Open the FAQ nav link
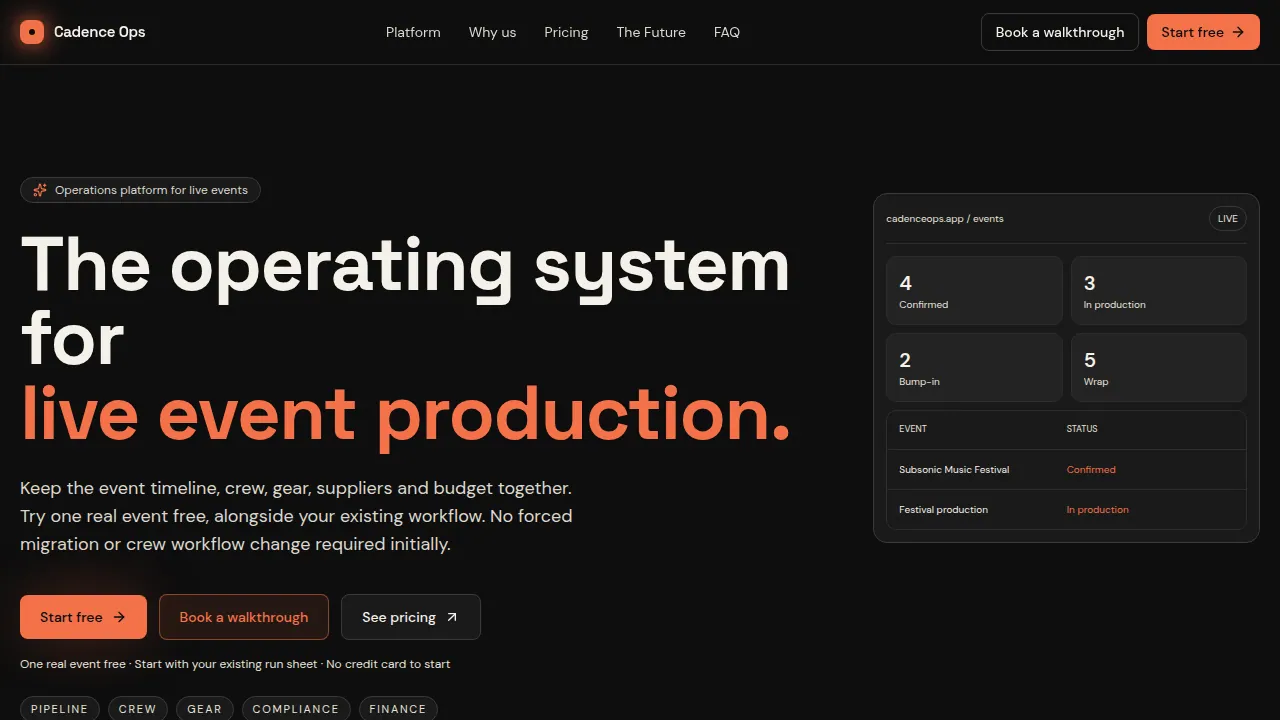 pos(727,32)
